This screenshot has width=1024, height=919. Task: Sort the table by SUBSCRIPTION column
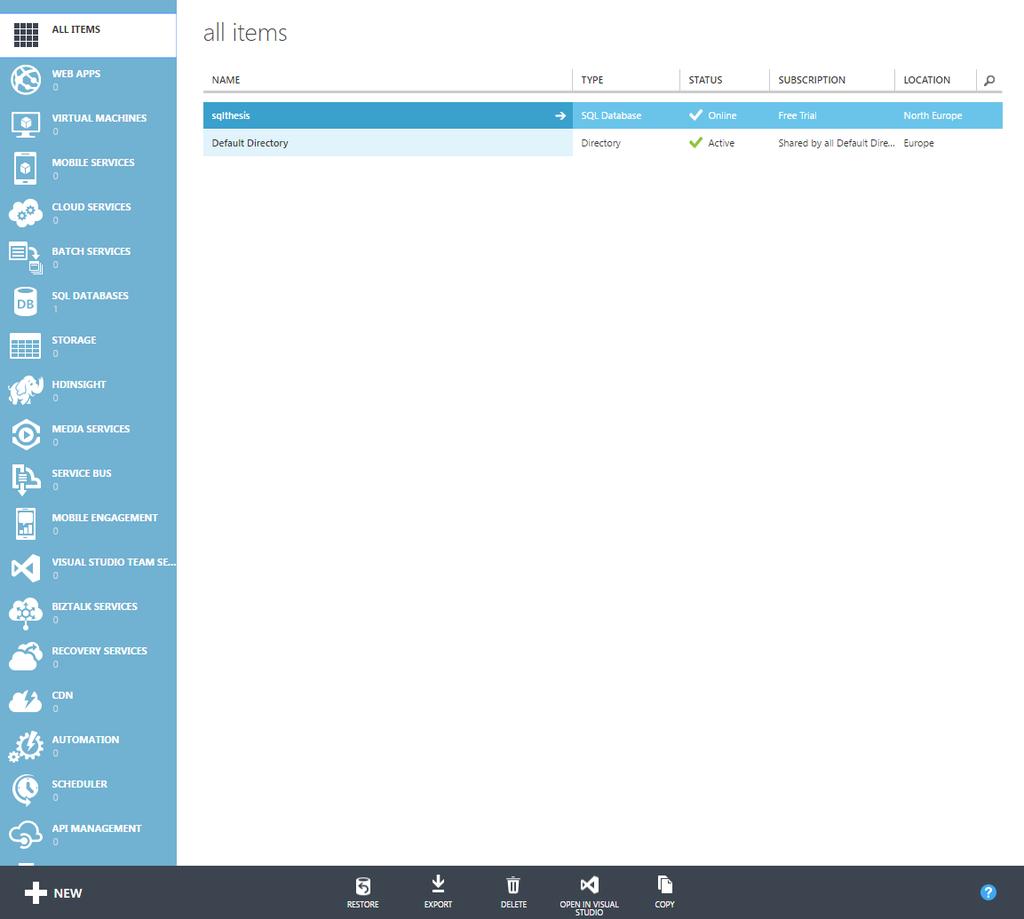(x=812, y=80)
